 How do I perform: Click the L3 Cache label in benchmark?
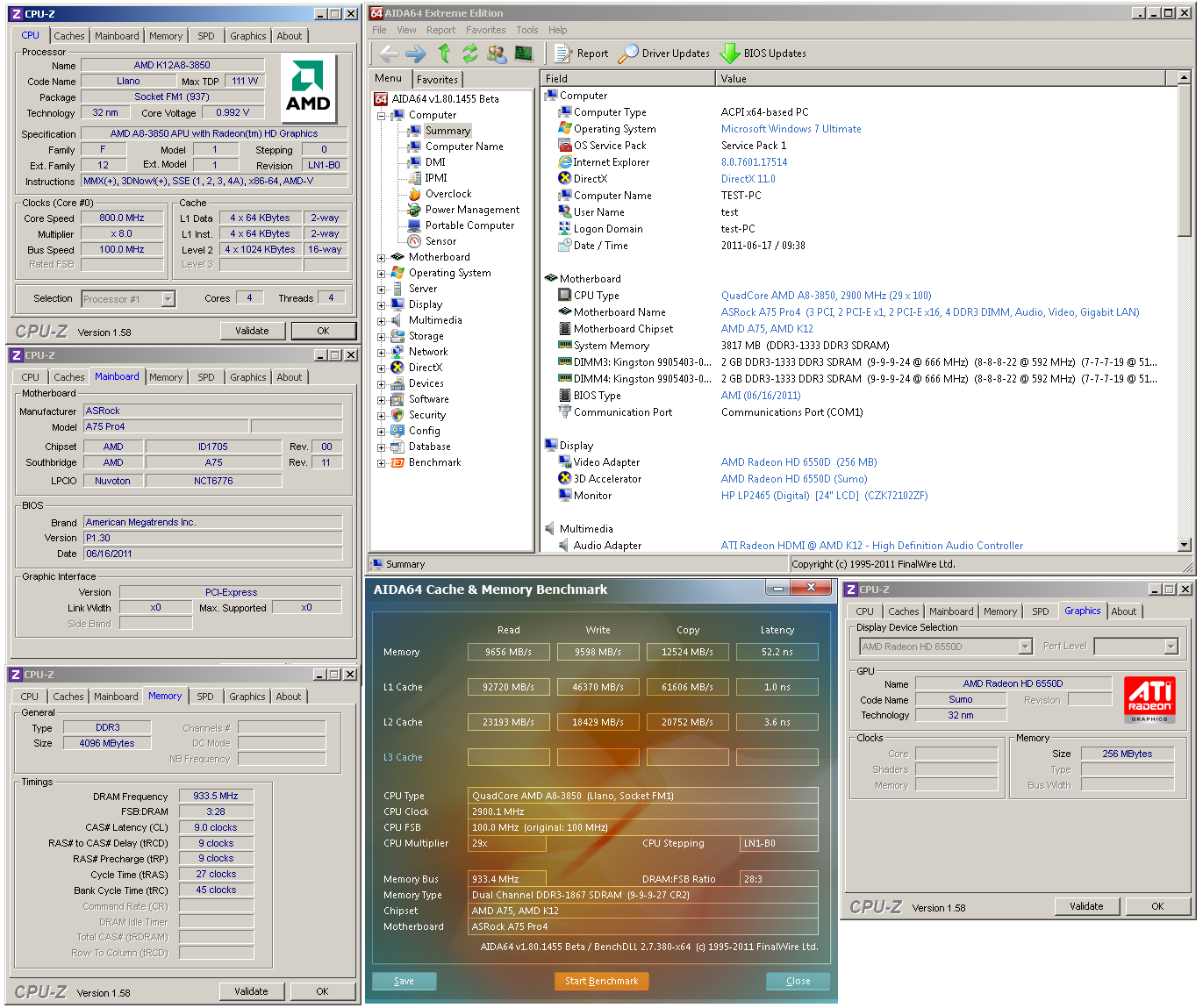point(403,757)
